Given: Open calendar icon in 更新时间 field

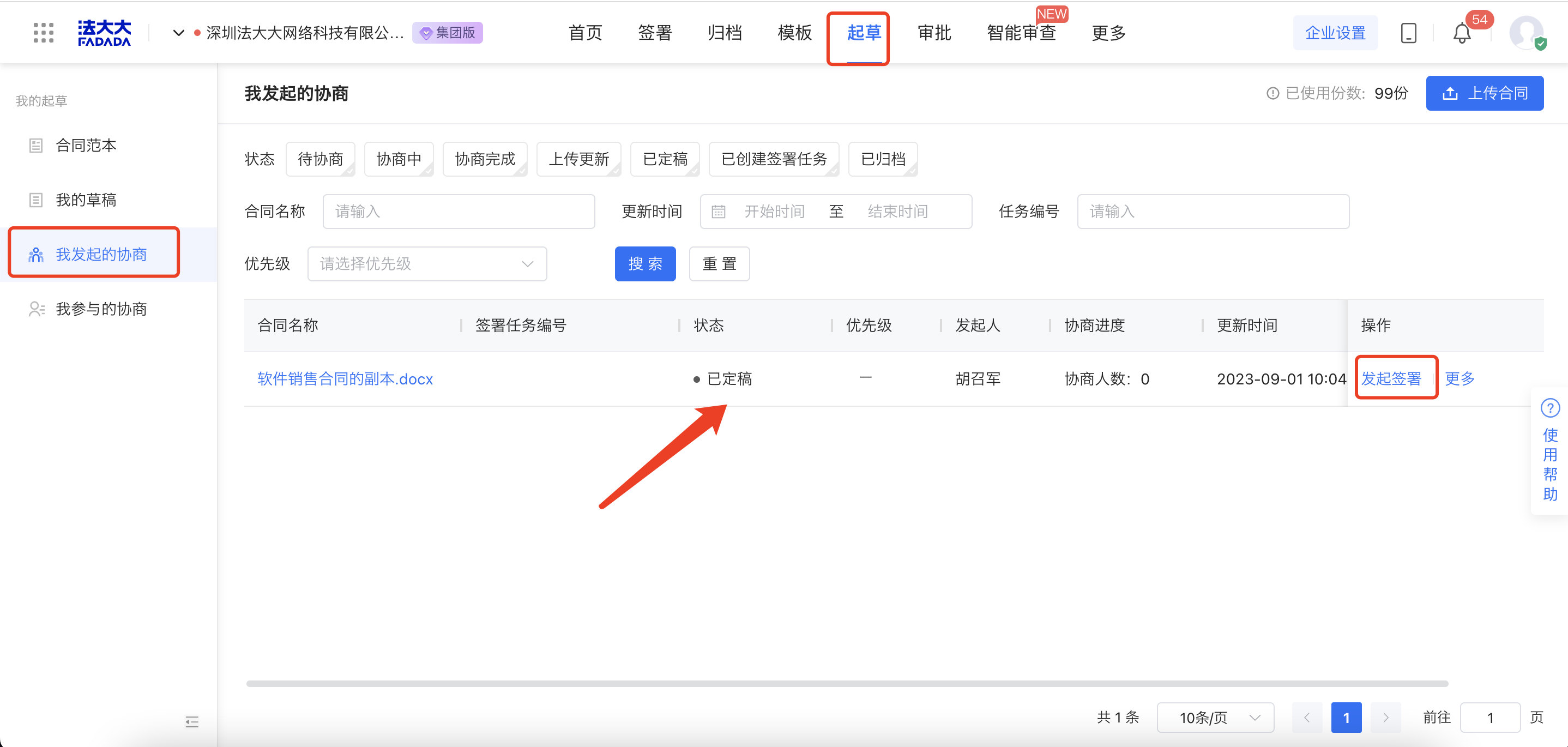Looking at the screenshot, I should click(718, 211).
